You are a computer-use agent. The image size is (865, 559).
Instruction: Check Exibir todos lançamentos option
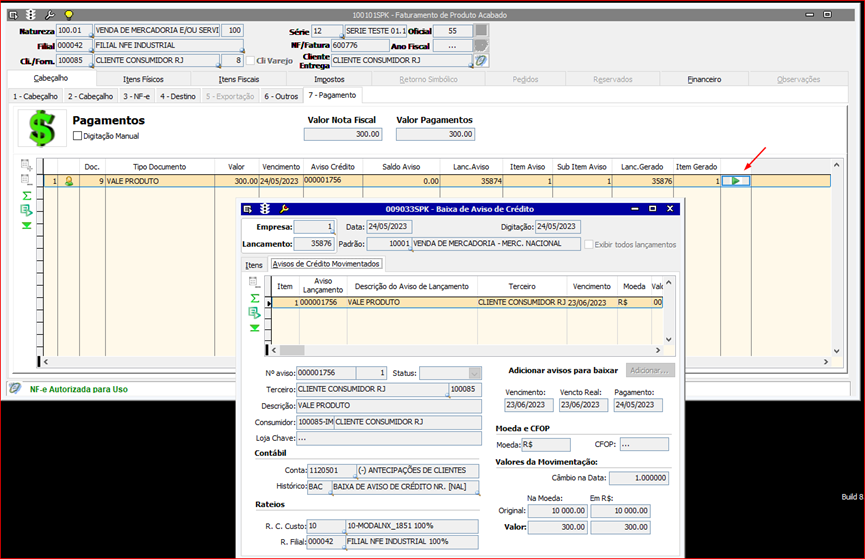tap(588, 244)
